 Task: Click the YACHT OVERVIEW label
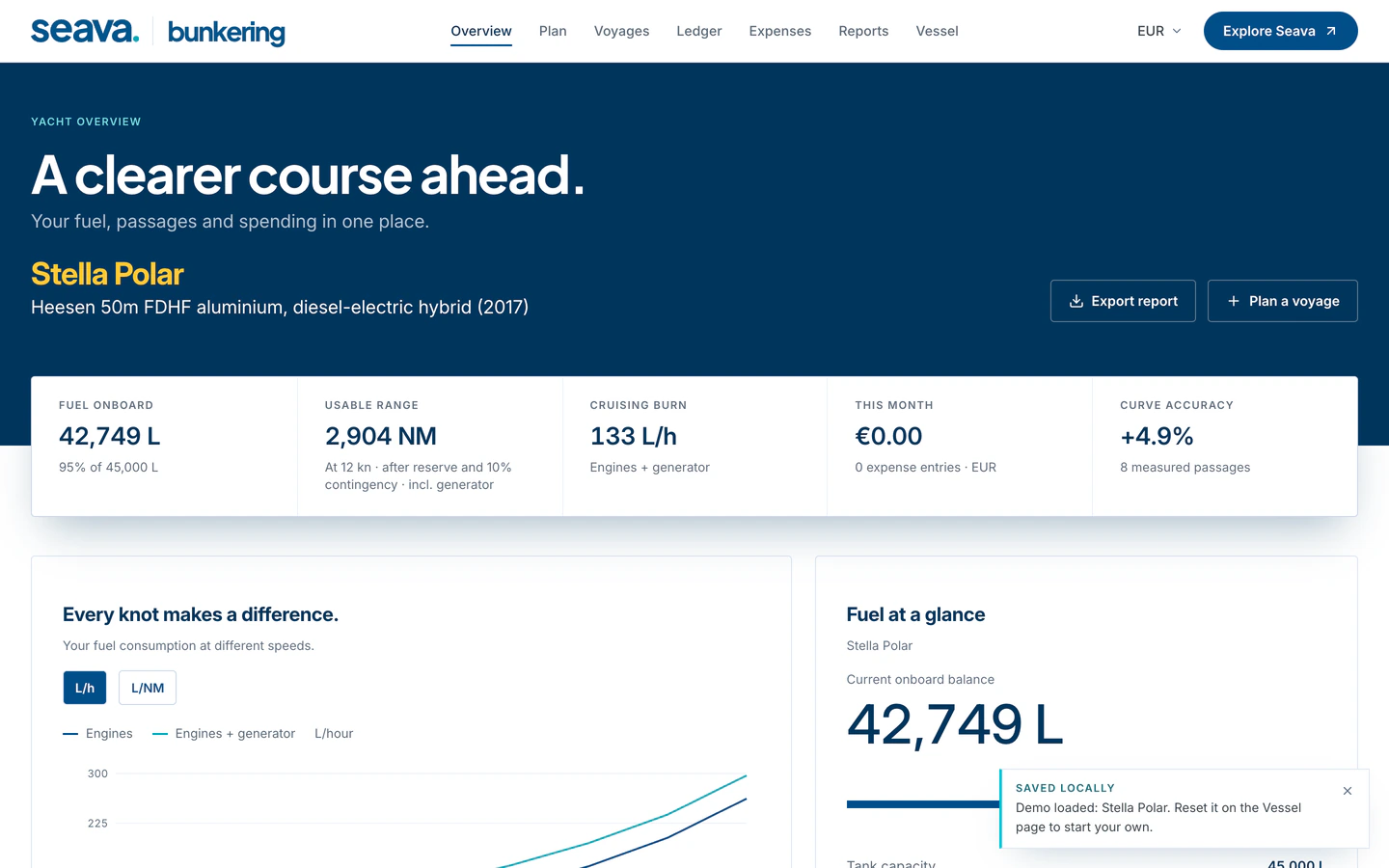tap(86, 122)
